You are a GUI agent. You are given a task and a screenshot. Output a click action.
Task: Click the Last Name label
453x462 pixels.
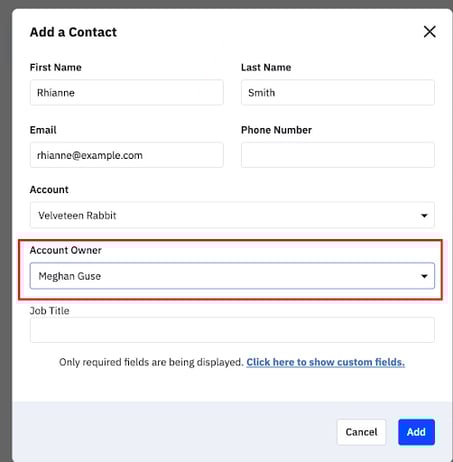tap(266, 67)
